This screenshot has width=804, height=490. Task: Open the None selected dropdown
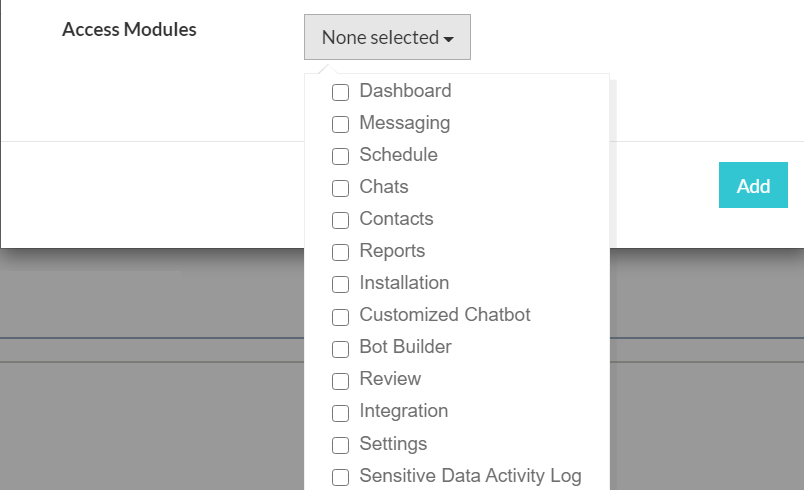(x=387, y=38)
